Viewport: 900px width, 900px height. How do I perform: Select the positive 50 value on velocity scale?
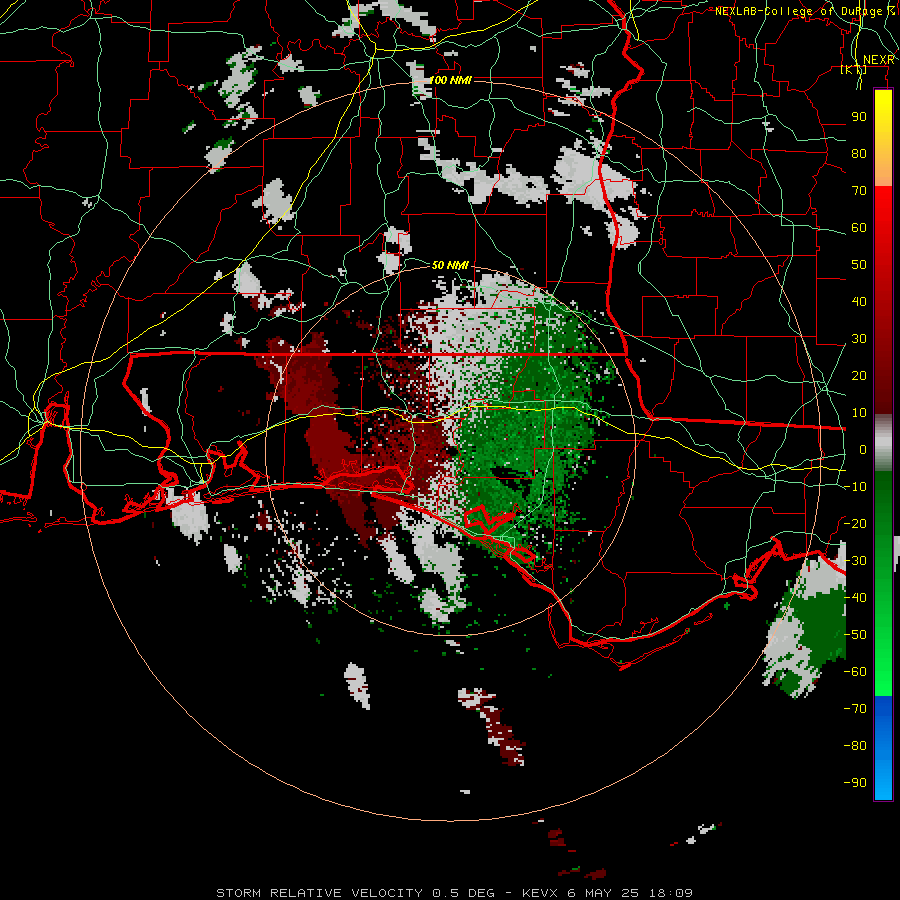[x=859, y=265]
